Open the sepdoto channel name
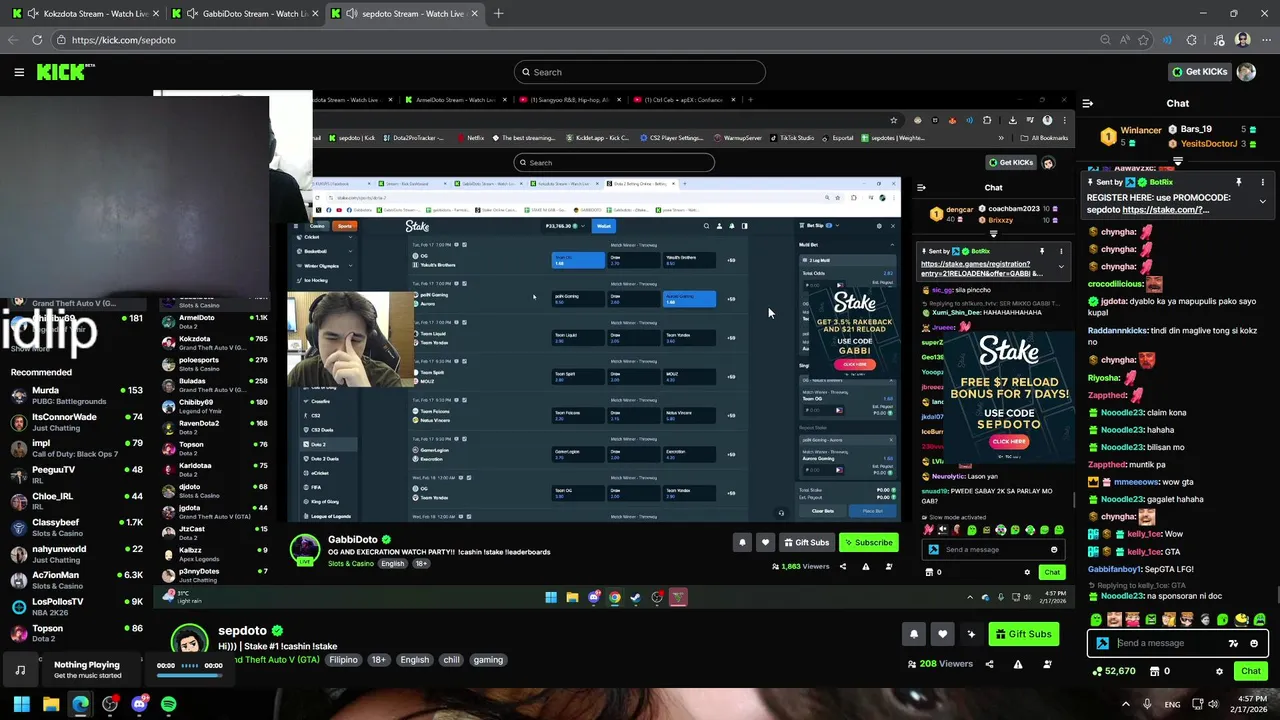 (242, 631)
